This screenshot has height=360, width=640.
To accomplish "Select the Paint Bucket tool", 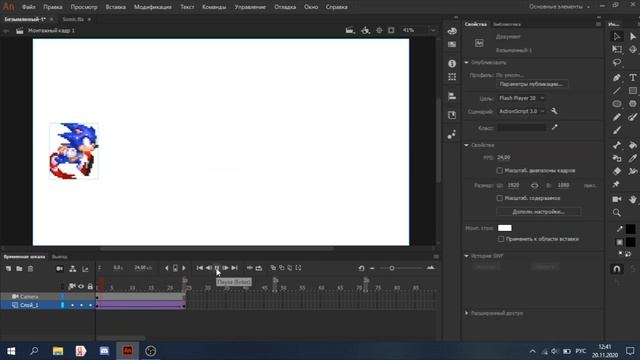I will pos(633,145).
